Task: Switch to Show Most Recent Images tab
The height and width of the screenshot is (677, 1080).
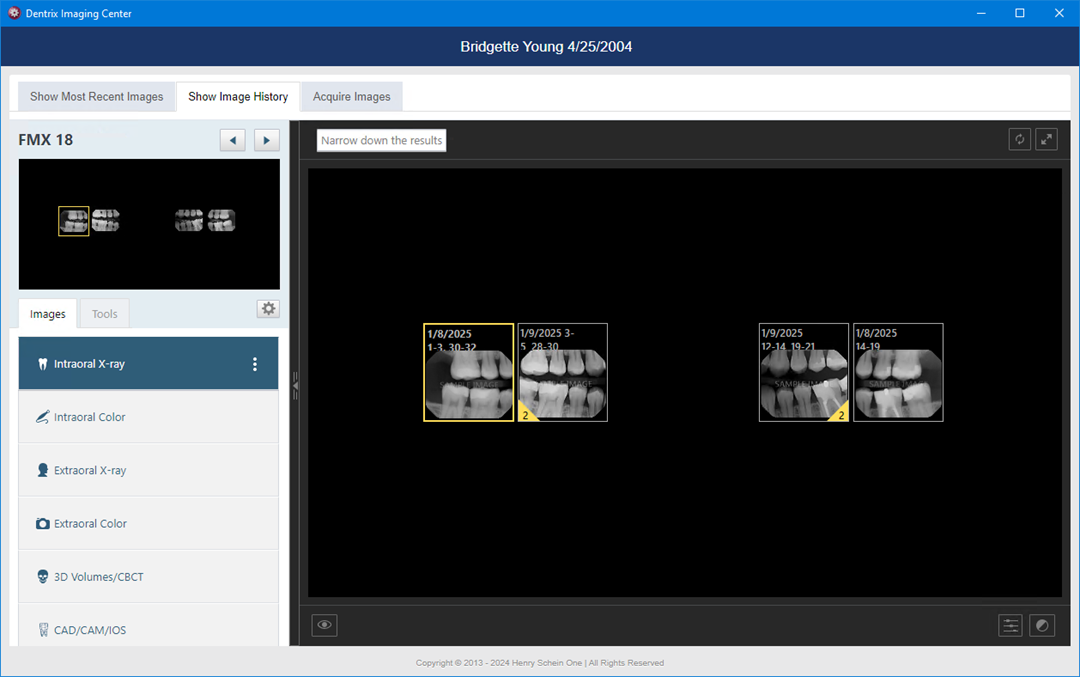Action: [96, 97]
